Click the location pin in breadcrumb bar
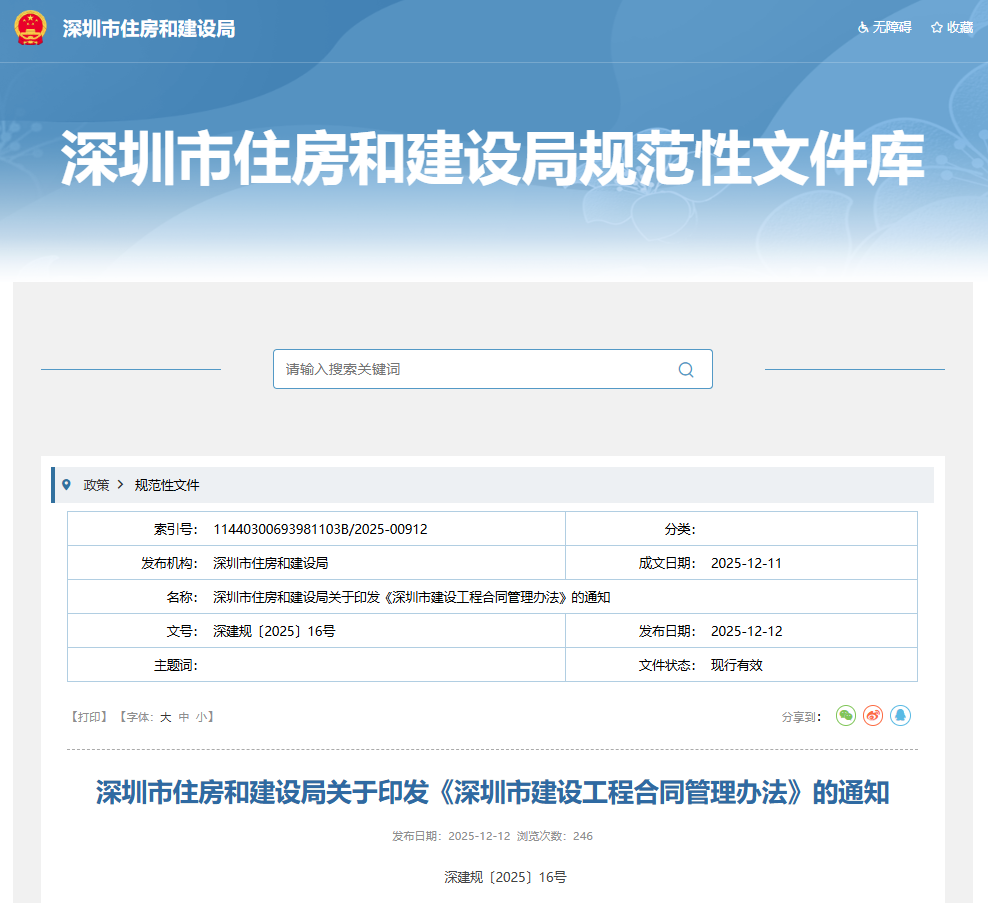The height and width of the screenshot is (903, 988). point(67,484)
